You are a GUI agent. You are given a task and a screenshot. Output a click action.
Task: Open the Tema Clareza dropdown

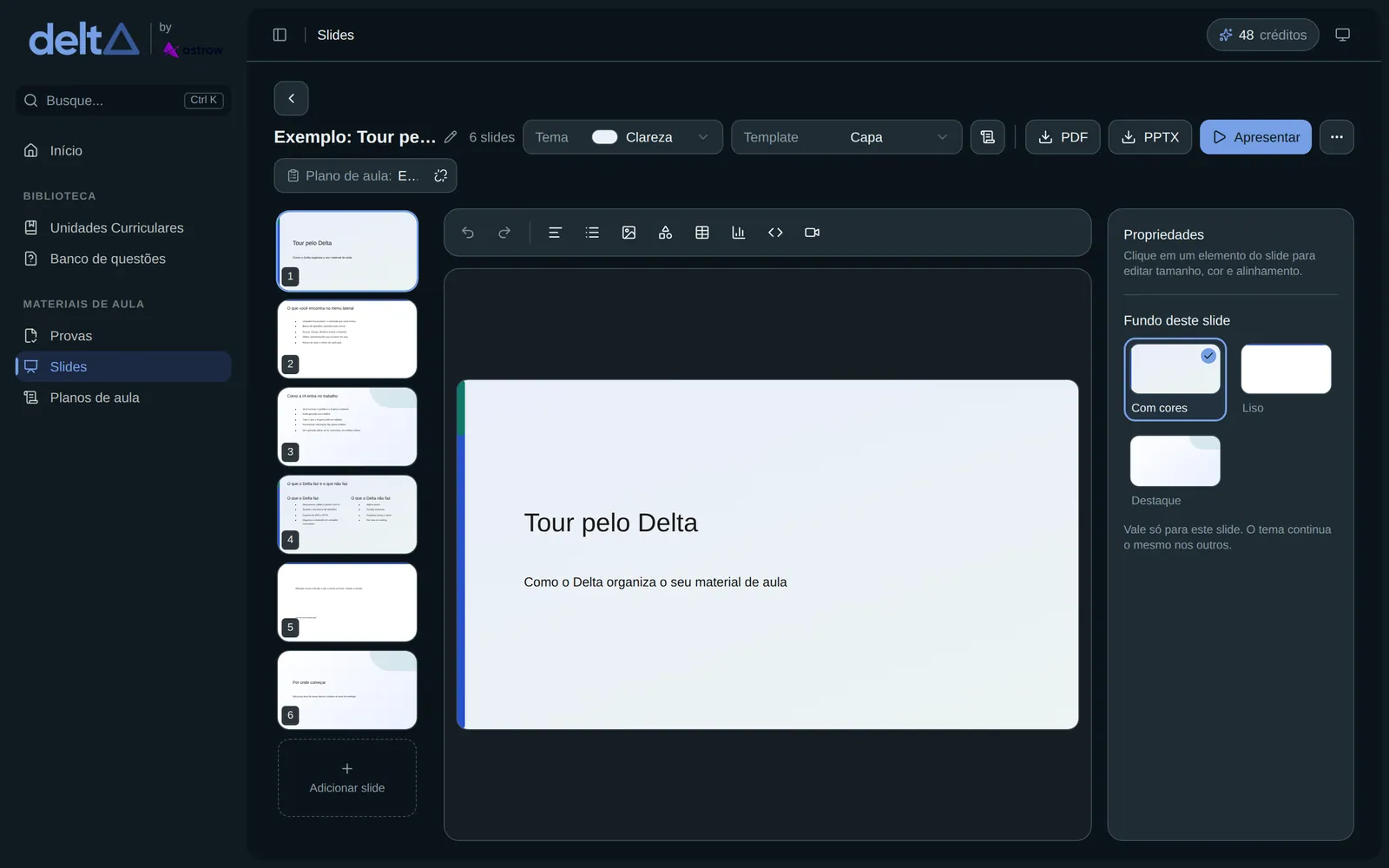[622, 137]
